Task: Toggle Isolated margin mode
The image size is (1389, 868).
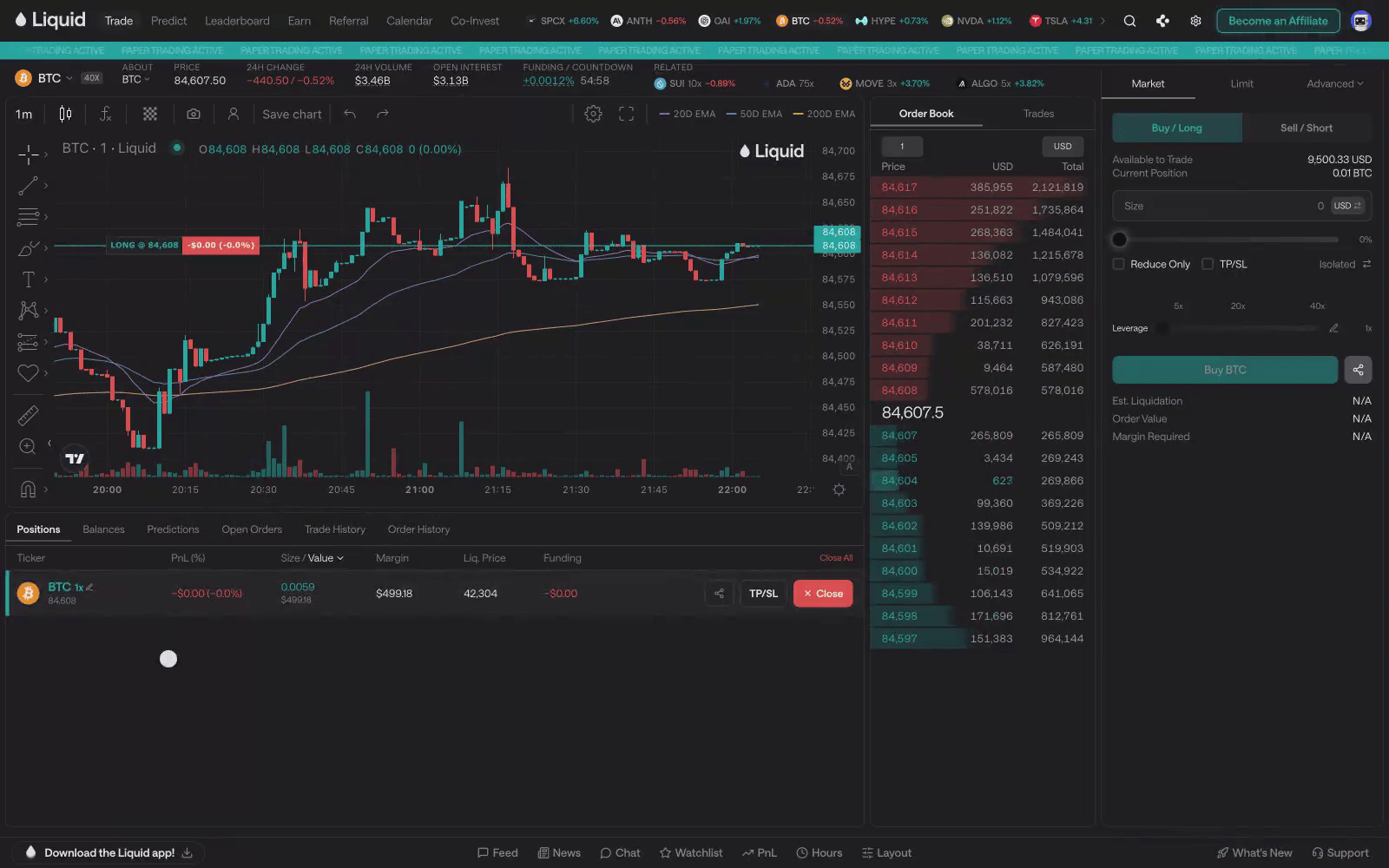Action: (x=1345, y=264)
